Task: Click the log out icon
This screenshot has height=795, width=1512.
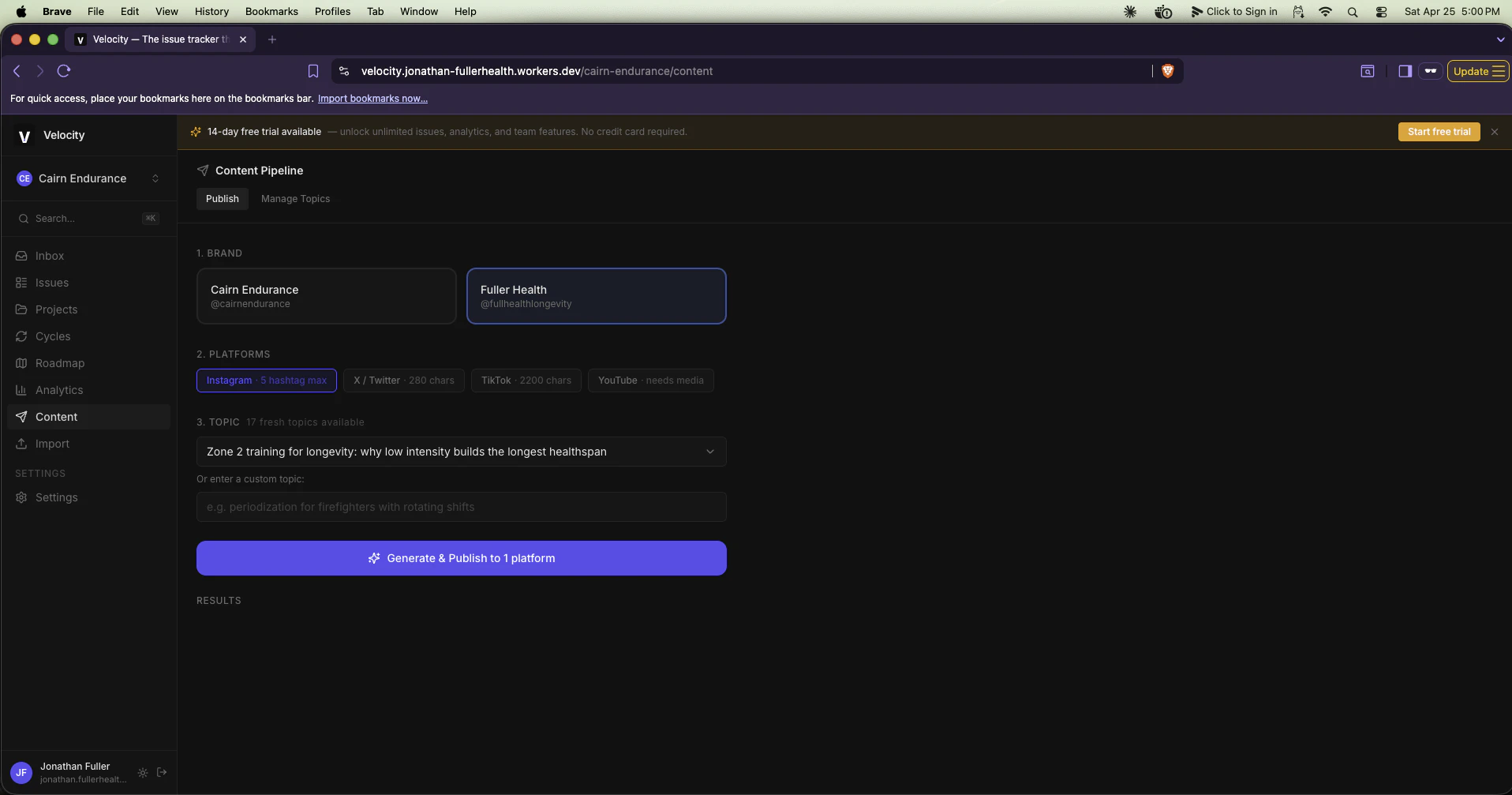Action: tap(162, 772)
